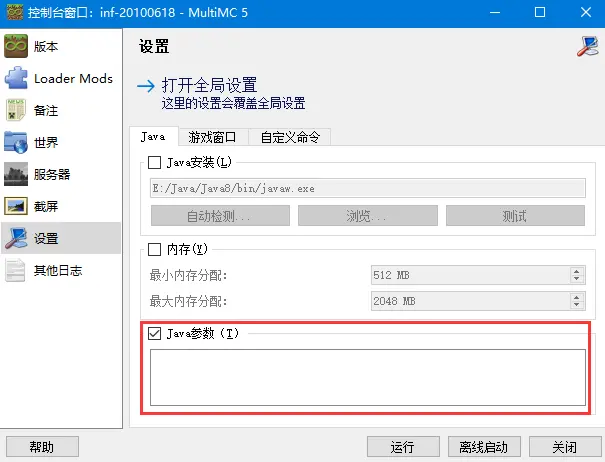Click the 这里的设置会覆盖全局设置 description text
The width and height of the screenshot is (605, 462).
click(x=233, y=103)
